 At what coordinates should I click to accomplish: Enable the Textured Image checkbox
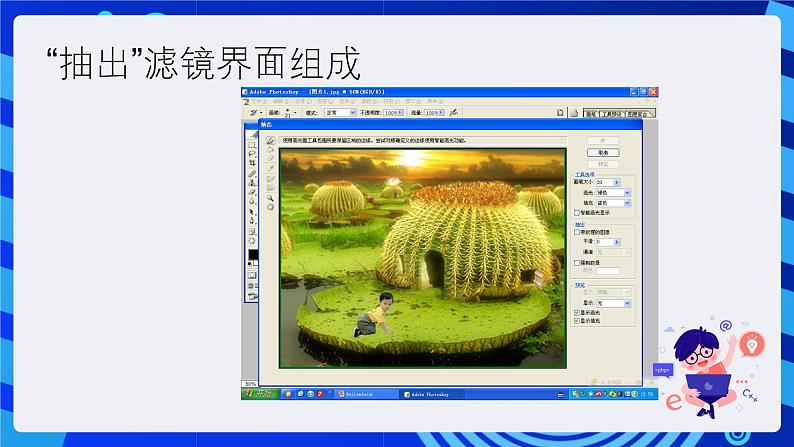point(577,232)
